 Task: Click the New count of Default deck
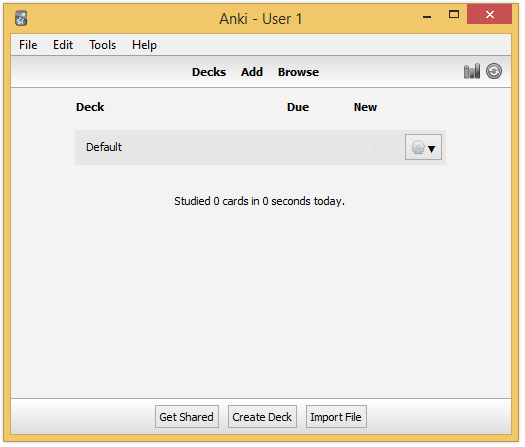coord(373,147)
